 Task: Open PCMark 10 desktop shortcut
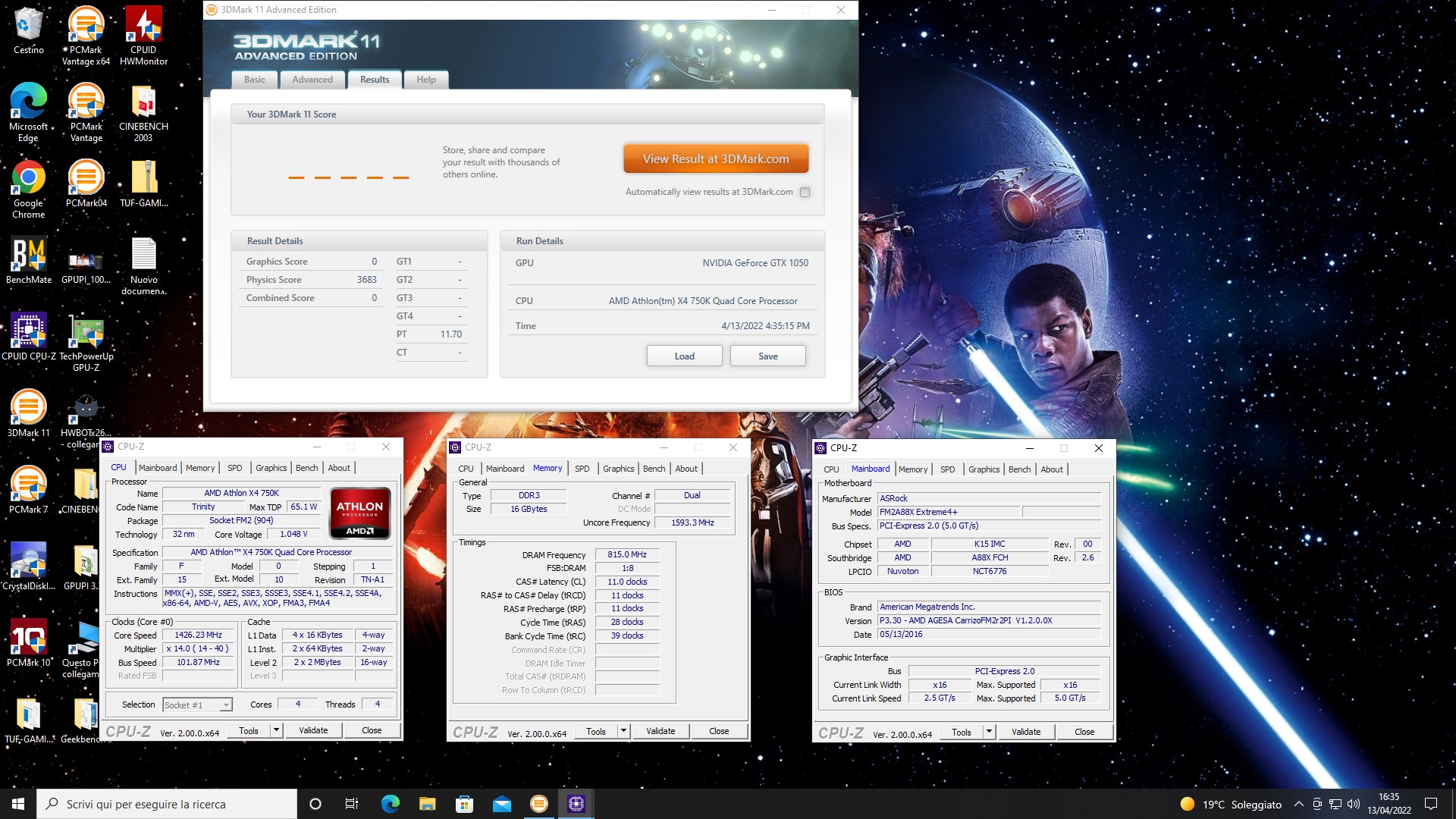(x=28, y=643)
